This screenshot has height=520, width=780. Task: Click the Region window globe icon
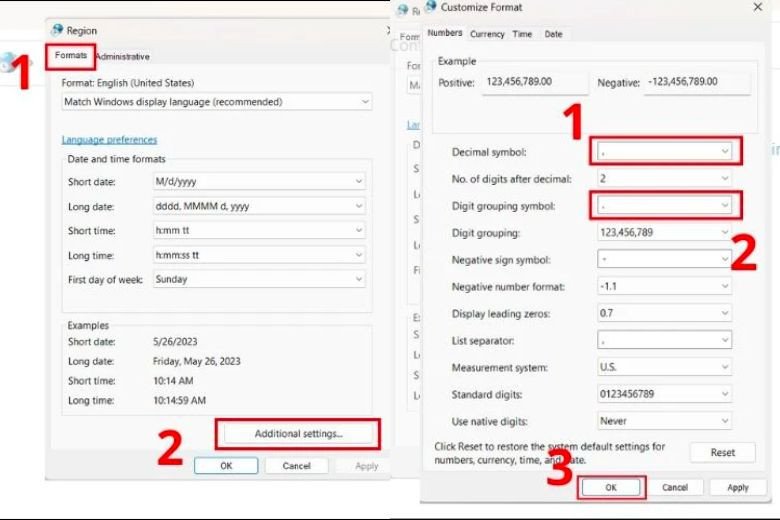tap(57, 30)
